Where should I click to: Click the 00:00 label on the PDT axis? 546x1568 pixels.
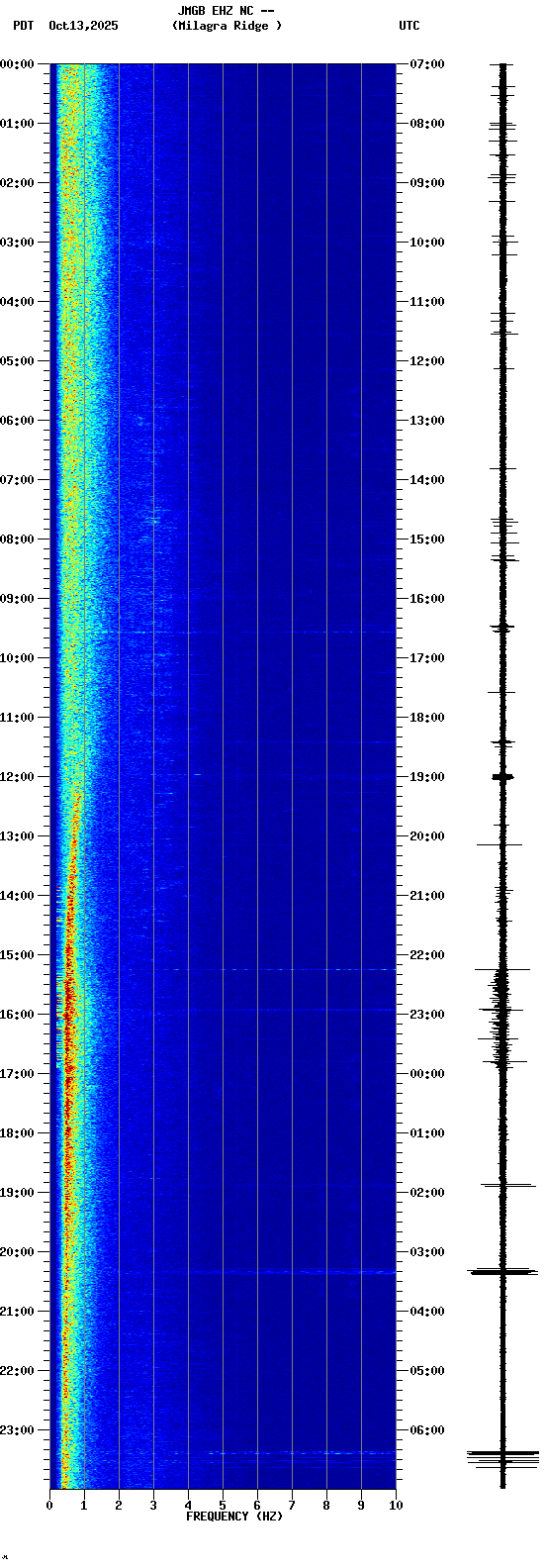[17, 64]
